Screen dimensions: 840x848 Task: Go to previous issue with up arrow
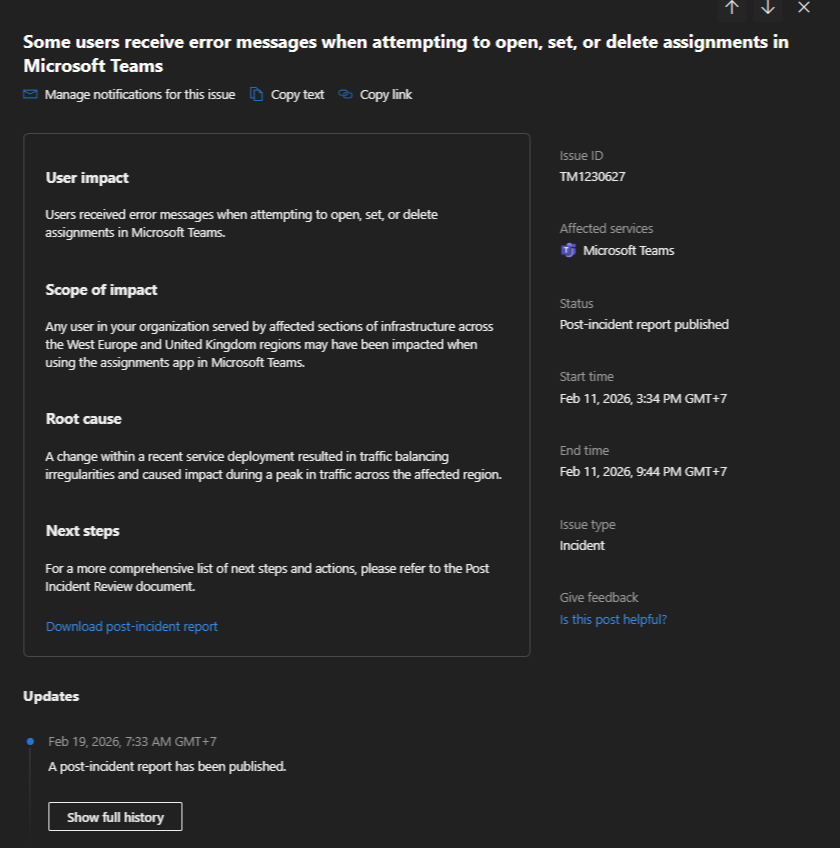pos(731,7)
